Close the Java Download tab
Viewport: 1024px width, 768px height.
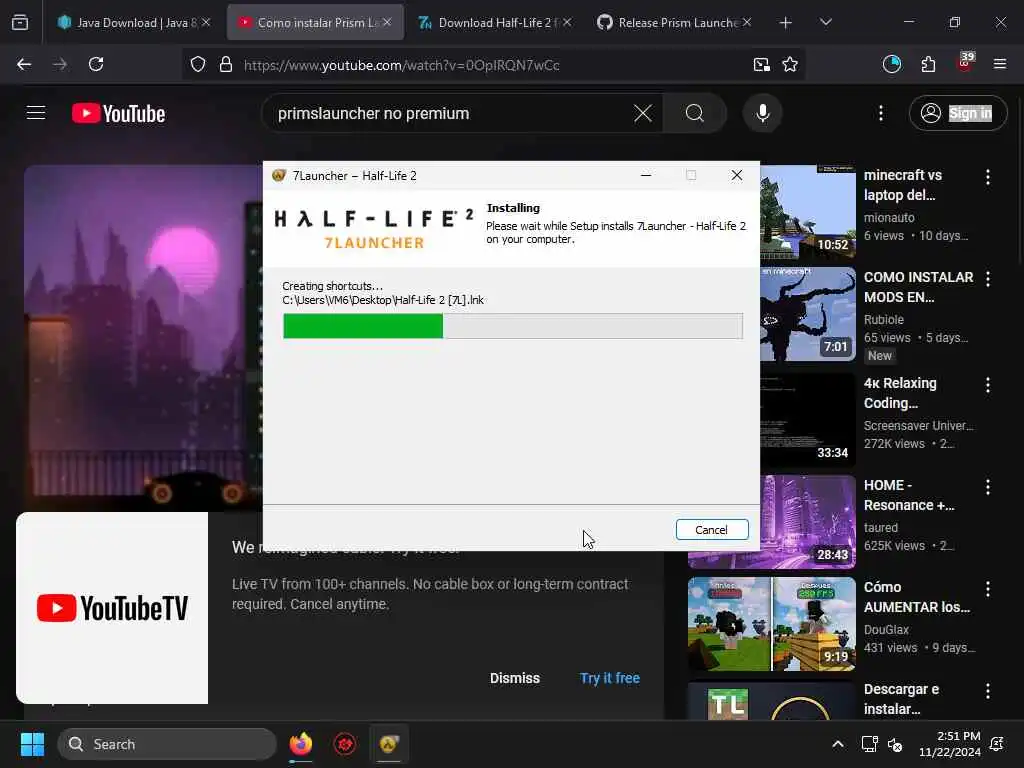(206, 22)
